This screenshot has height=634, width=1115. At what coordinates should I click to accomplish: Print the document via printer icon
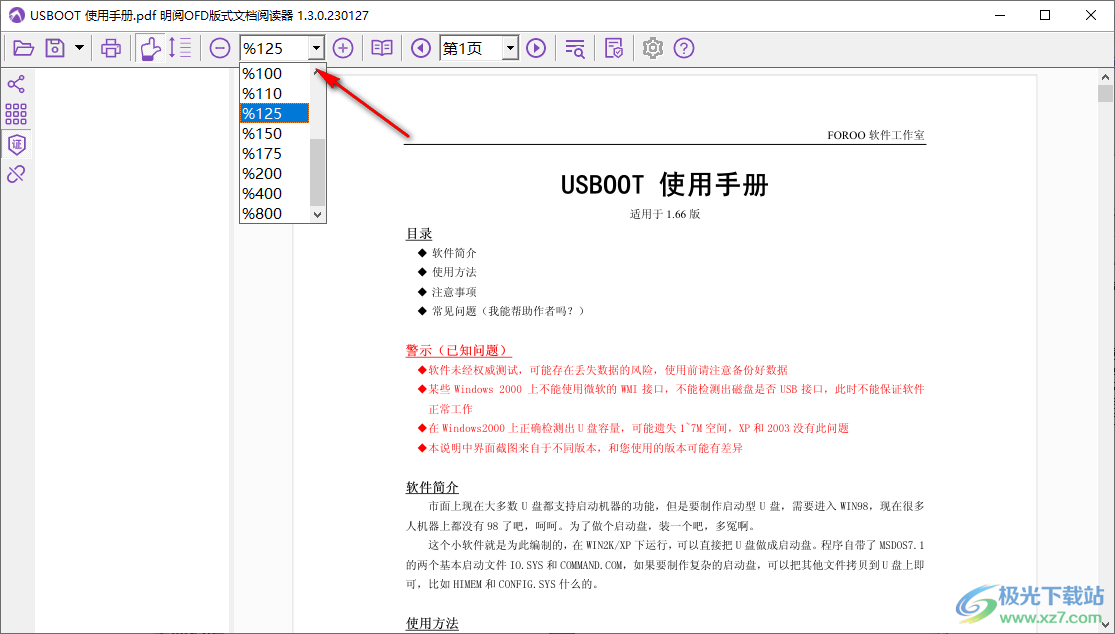111,48
